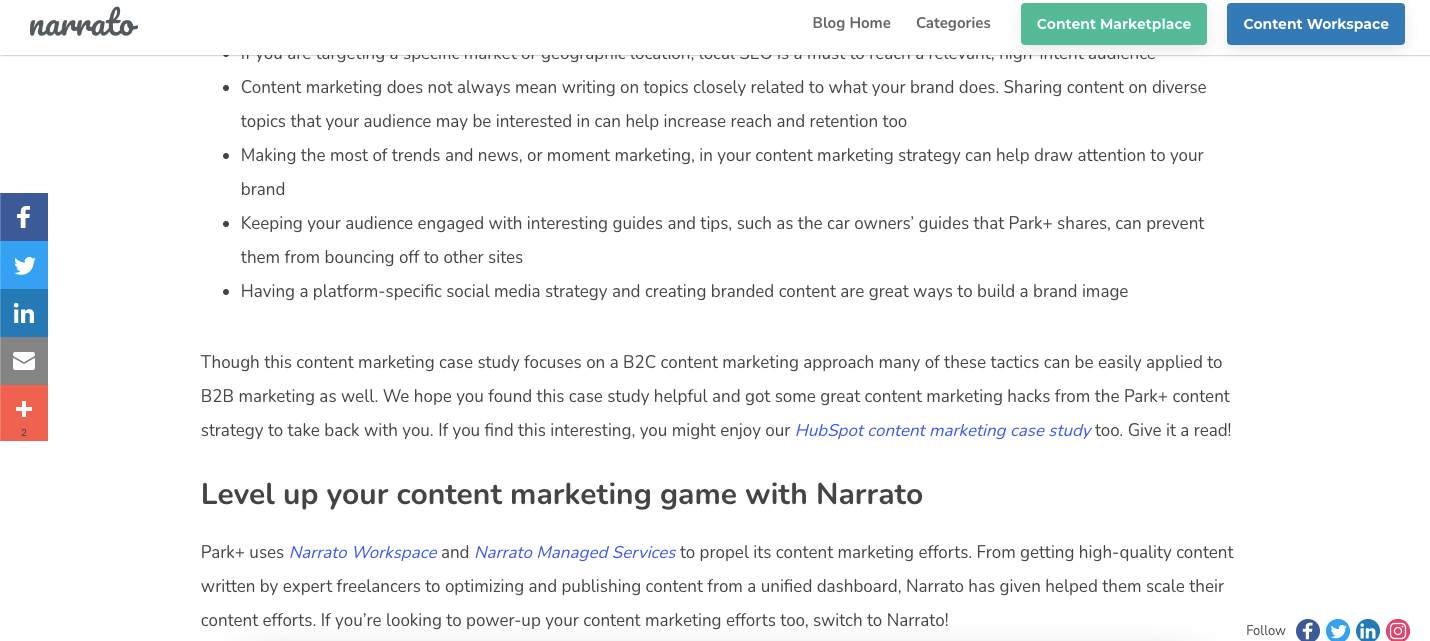Viewport: 1430px width, 641px height.
Task: Click the bullet starting 'Having a platform-specific social media strategy'
Action: (x=684, y=291)
